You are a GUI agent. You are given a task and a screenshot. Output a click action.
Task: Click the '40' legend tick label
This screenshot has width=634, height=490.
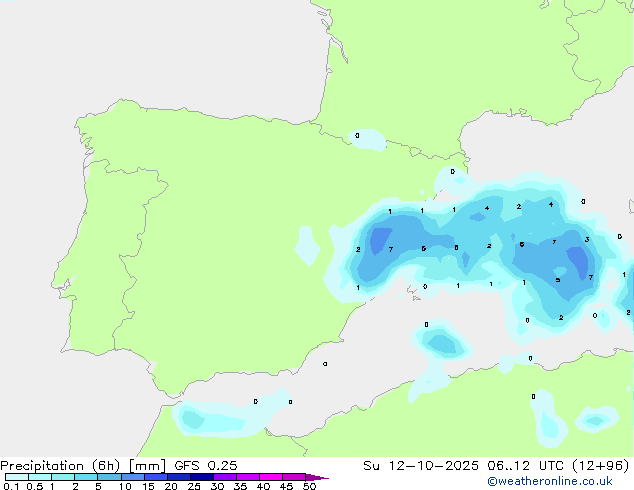click(263, 486)
